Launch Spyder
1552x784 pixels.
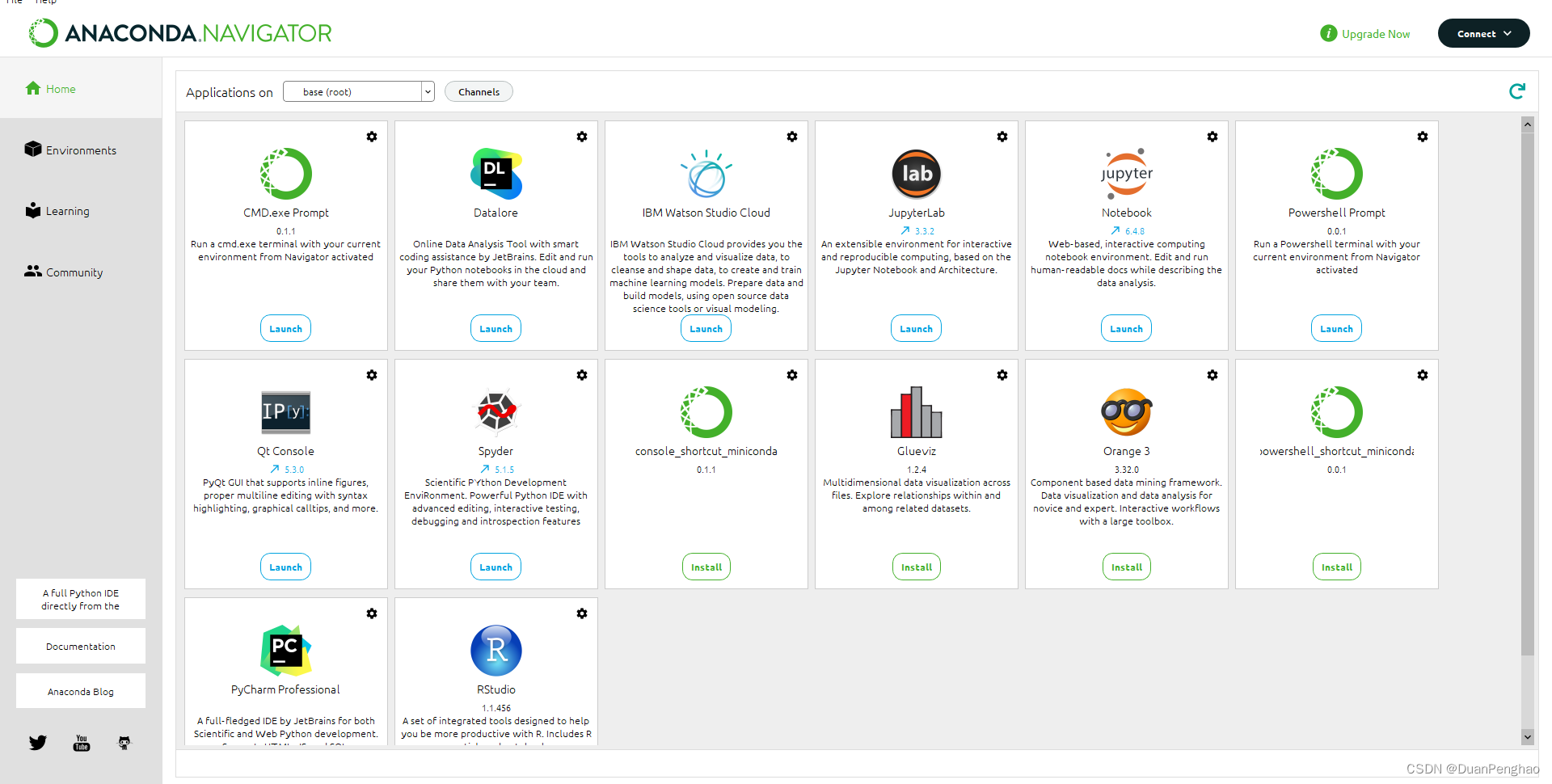[x=496, y=567]
